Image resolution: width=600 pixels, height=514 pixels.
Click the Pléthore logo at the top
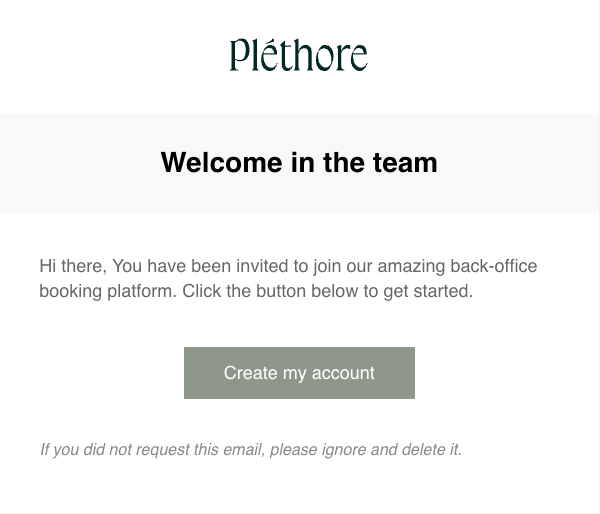click(298, 56)
